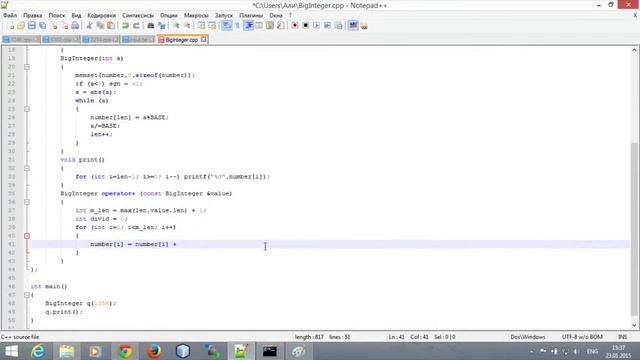640x360 pixels.
Task: Open the Кодировки menu
Action: tap(102, 15)
